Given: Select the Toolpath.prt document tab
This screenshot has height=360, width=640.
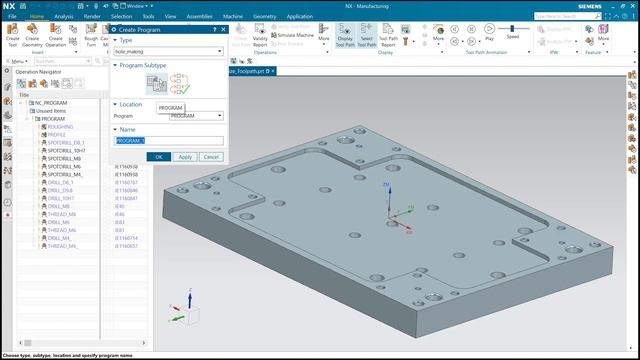Looking at the screenshot, I should (x=251, y=71).
